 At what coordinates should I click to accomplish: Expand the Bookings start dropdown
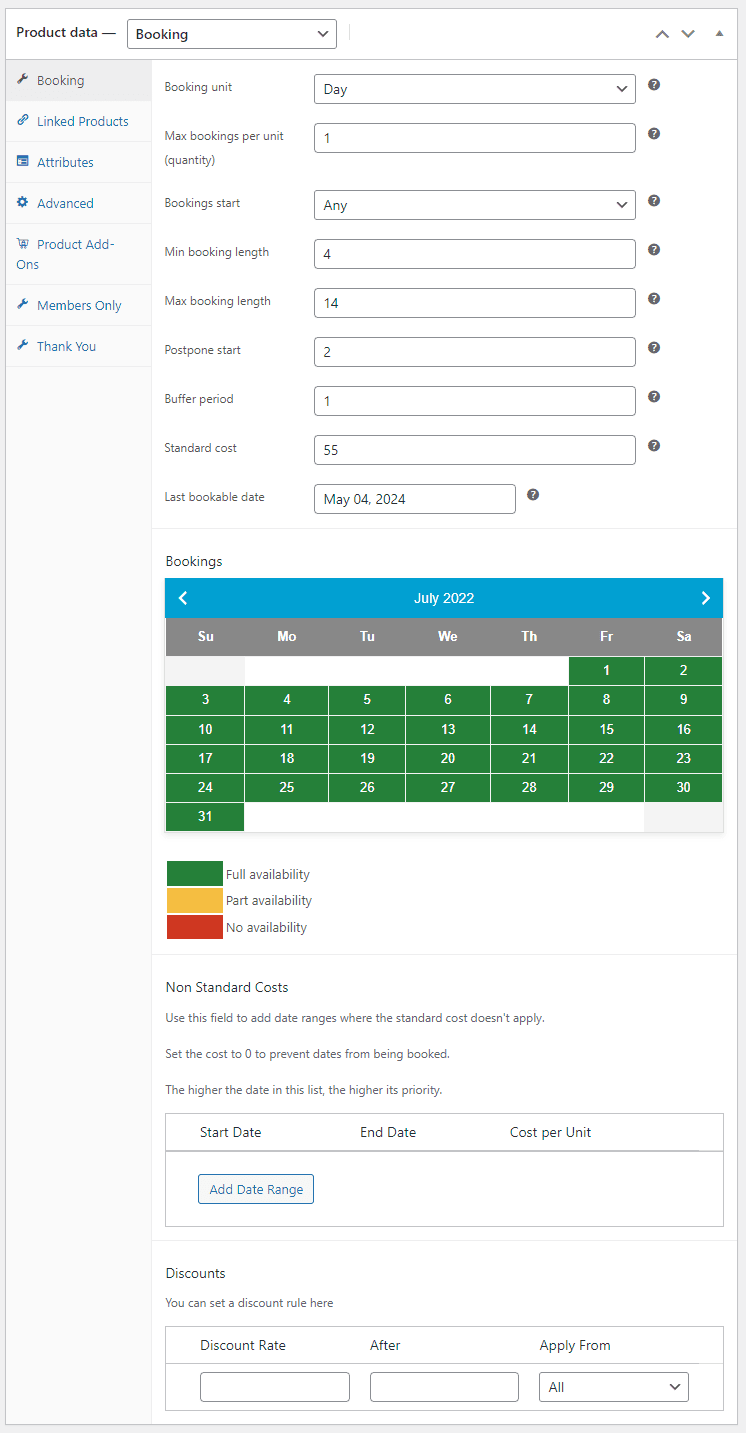click(x=474, y=205)
